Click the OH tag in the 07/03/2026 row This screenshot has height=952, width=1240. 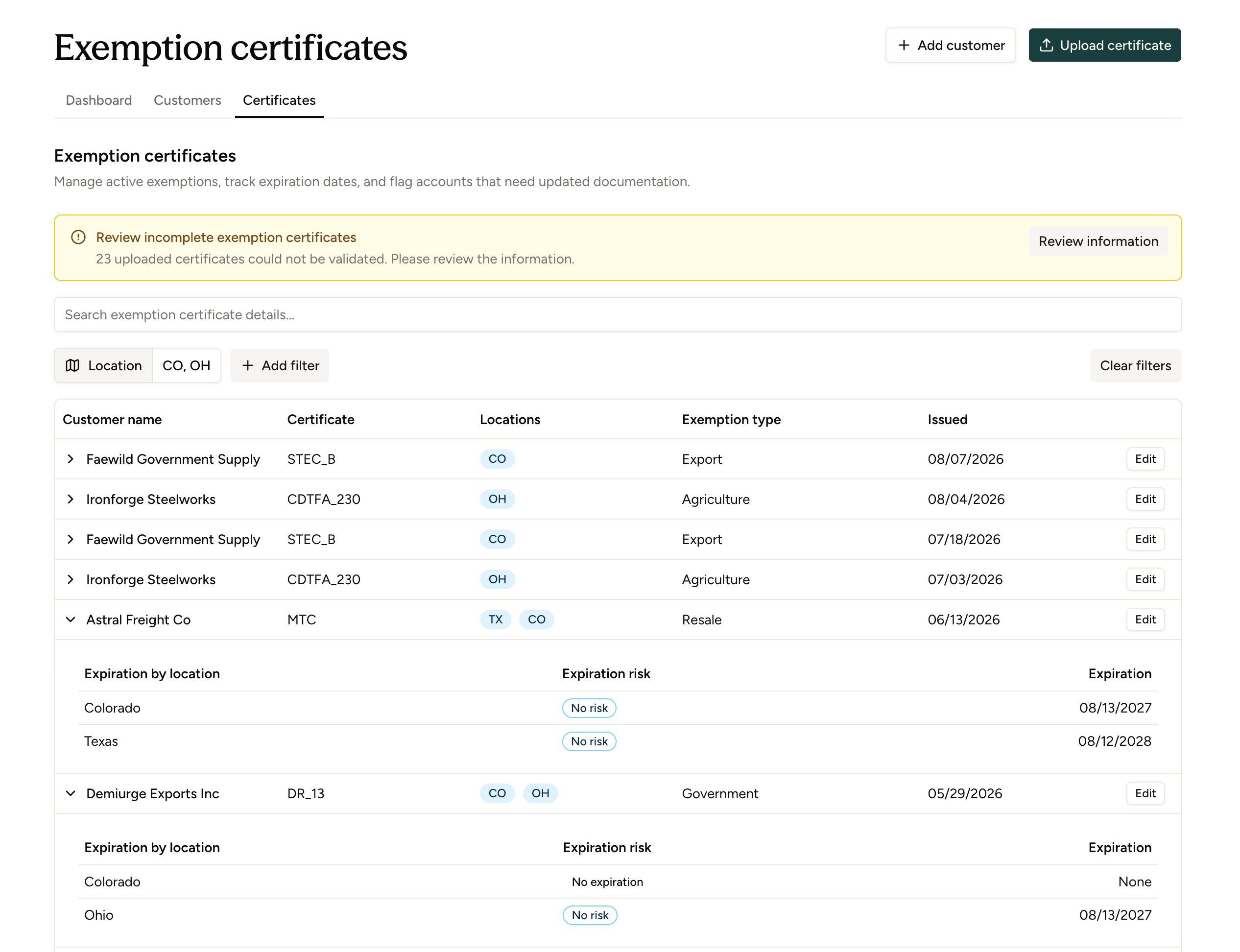pyautogui.click(x=497, y=580)
